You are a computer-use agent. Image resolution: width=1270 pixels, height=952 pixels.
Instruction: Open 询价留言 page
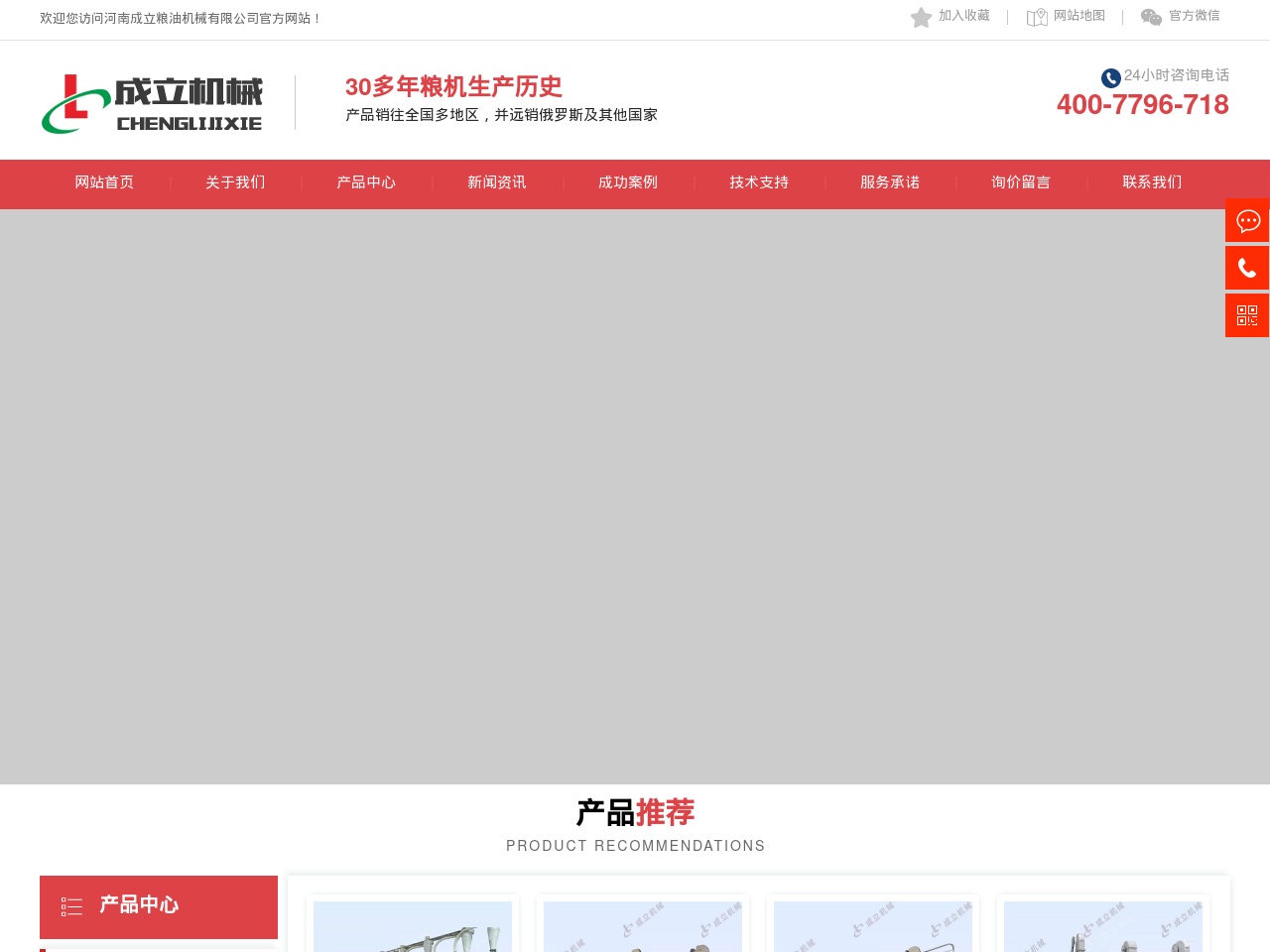tap(1021, 182)
